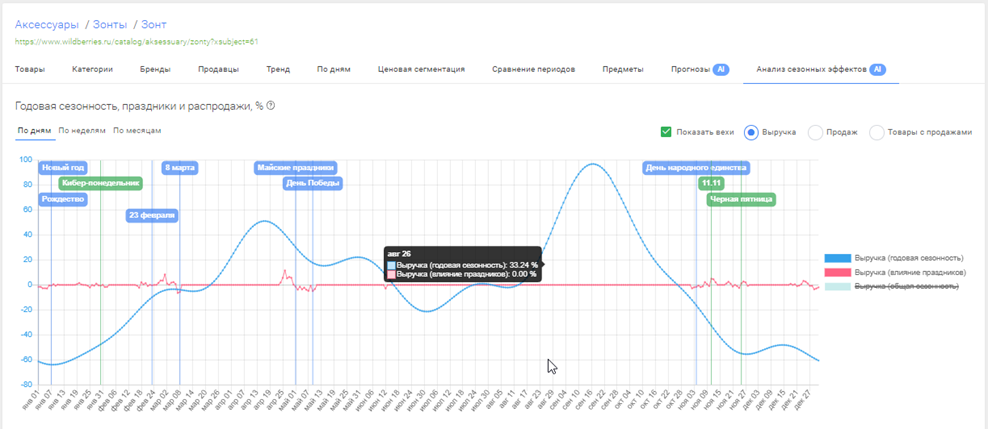Screen dimensions: 988x429
Task: Click struck-through legend text Выручка (общая сезонность)
Action: [907, 286]
